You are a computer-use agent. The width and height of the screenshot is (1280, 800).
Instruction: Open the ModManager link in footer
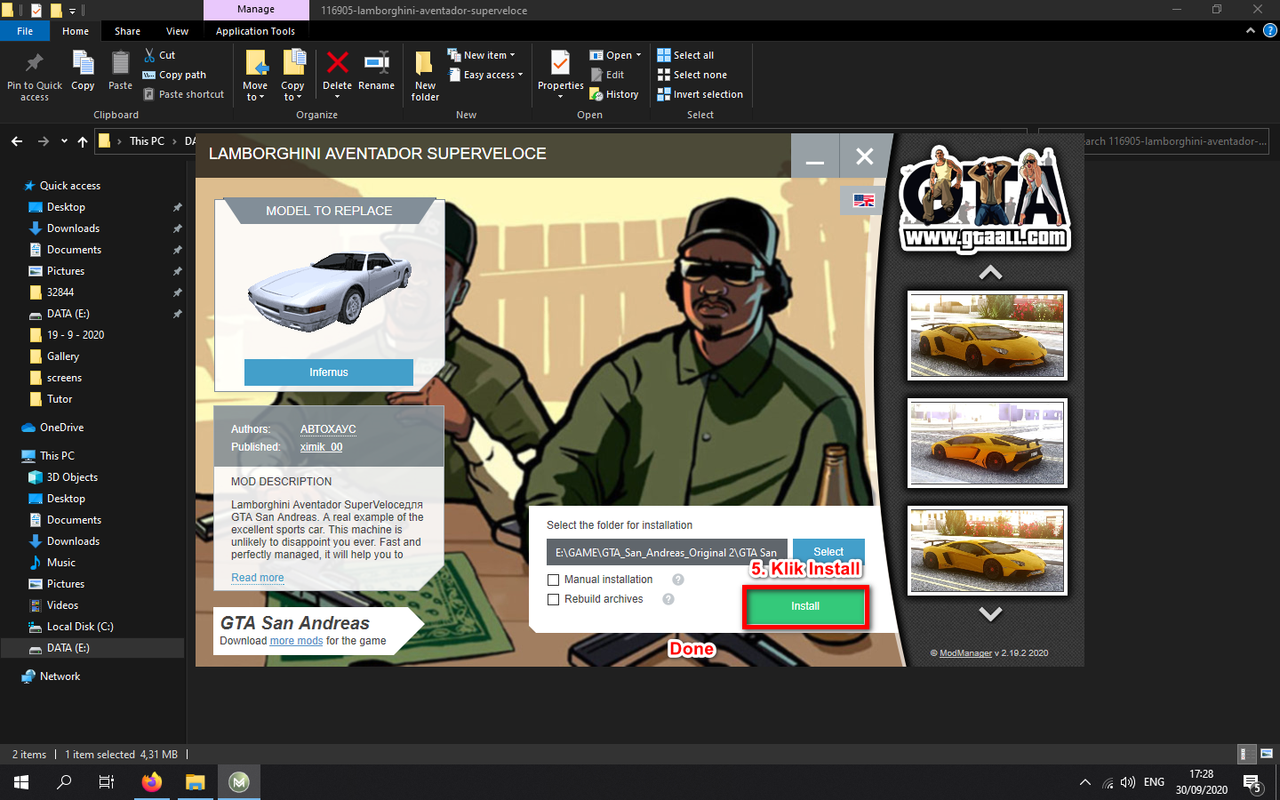[965, 653]
